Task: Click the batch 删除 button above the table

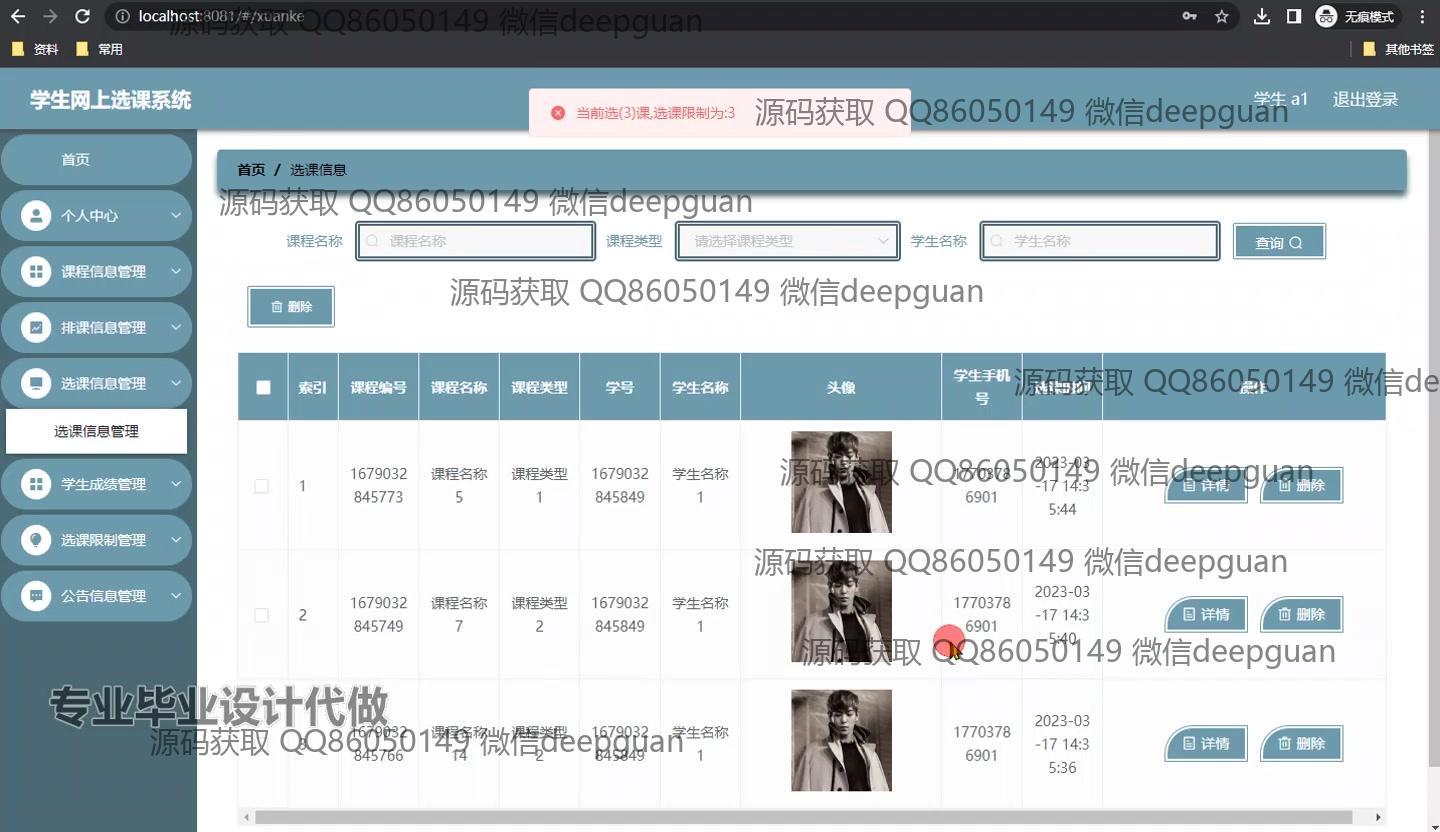Action: pos(291,307)
